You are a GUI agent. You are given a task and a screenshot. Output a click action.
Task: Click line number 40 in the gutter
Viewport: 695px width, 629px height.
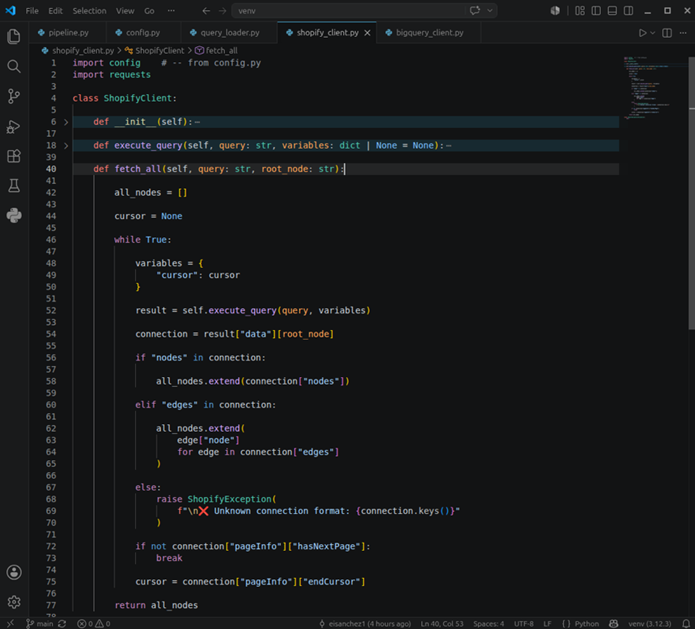51,169
